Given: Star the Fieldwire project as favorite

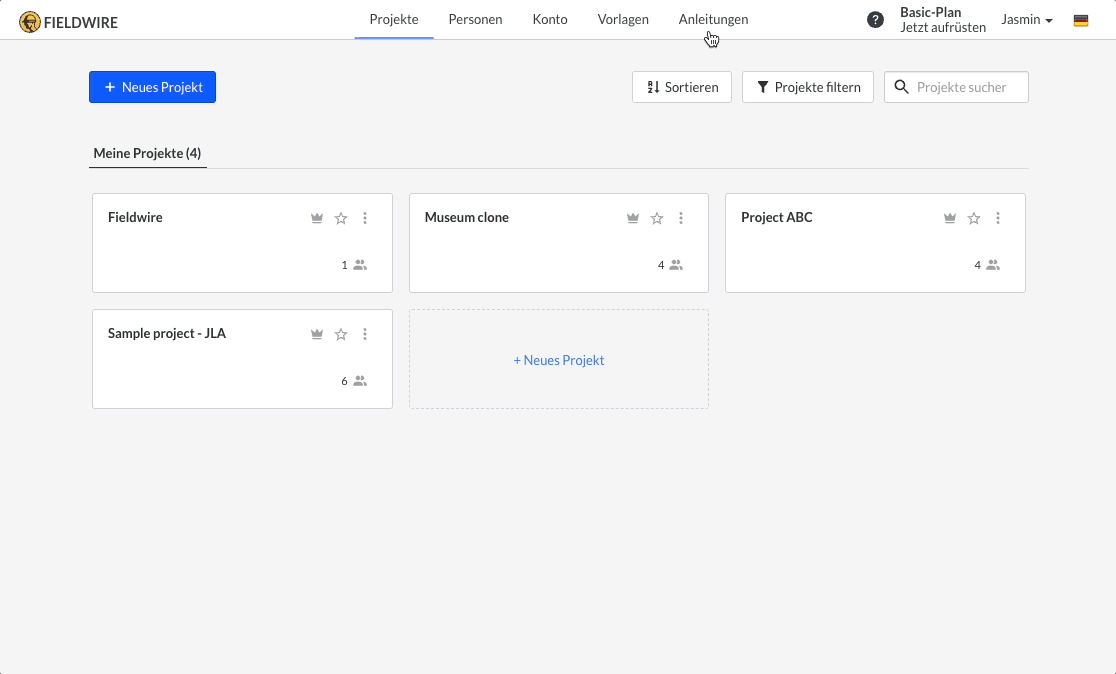Looking at the screenshot, I should tap(341, 218).
